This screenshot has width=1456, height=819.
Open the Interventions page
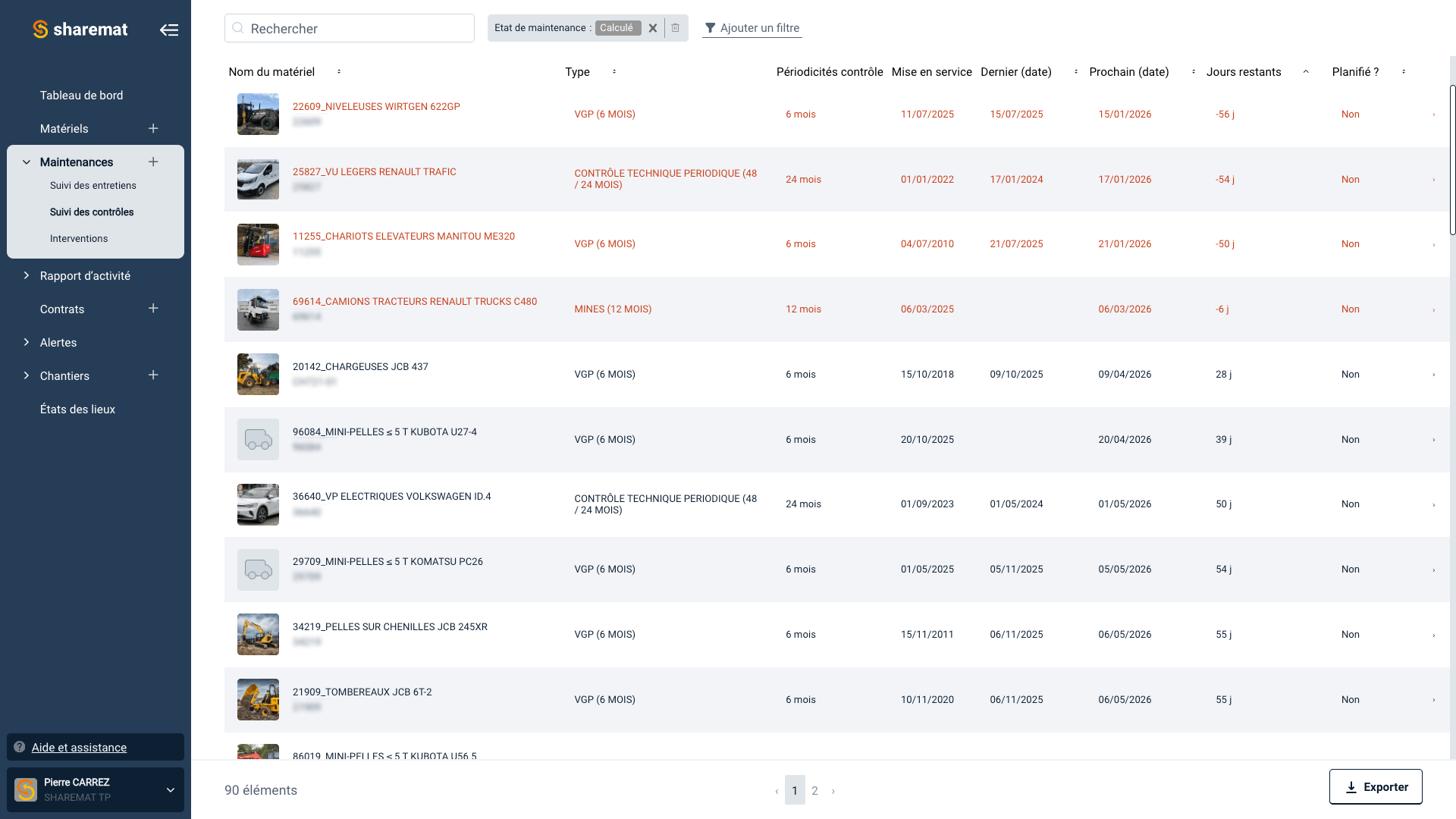[x=79, y=238]
